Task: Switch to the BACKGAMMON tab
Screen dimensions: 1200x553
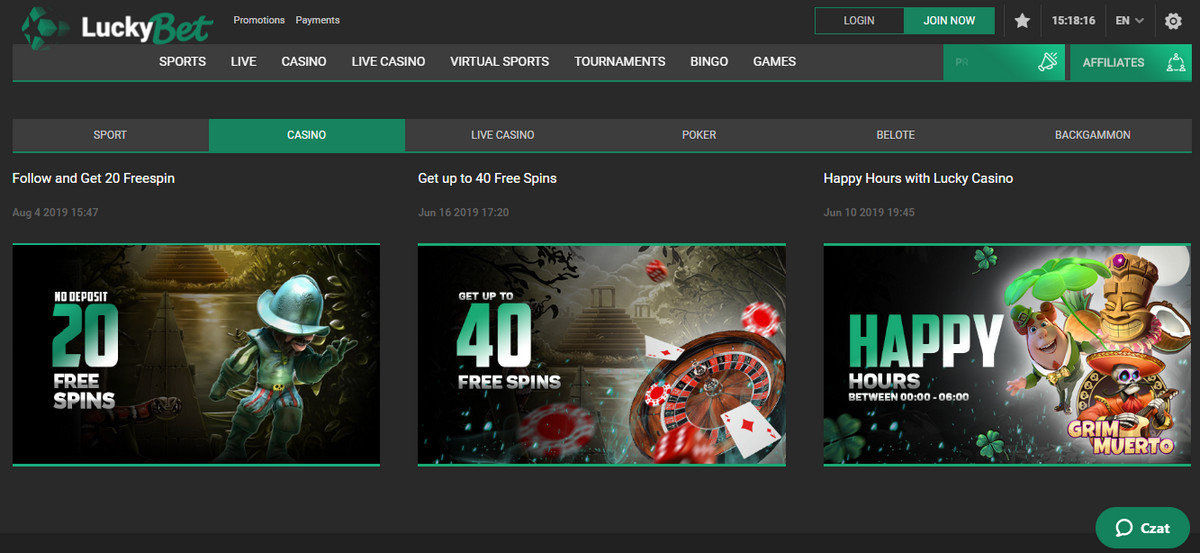Action: tap(1092, 135)
